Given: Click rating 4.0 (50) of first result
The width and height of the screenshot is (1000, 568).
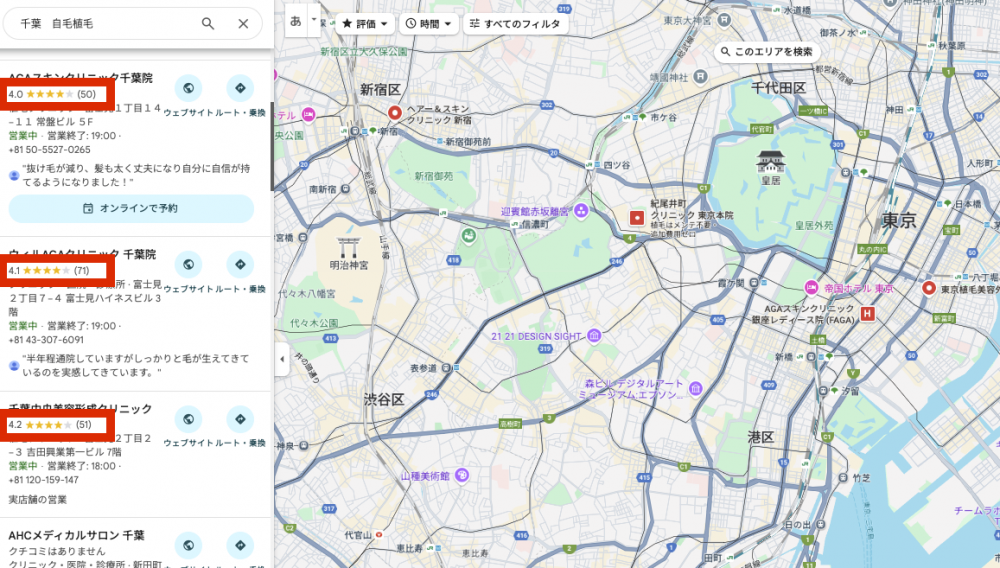Looking at the screenshot, I should (x=52, y=94).
